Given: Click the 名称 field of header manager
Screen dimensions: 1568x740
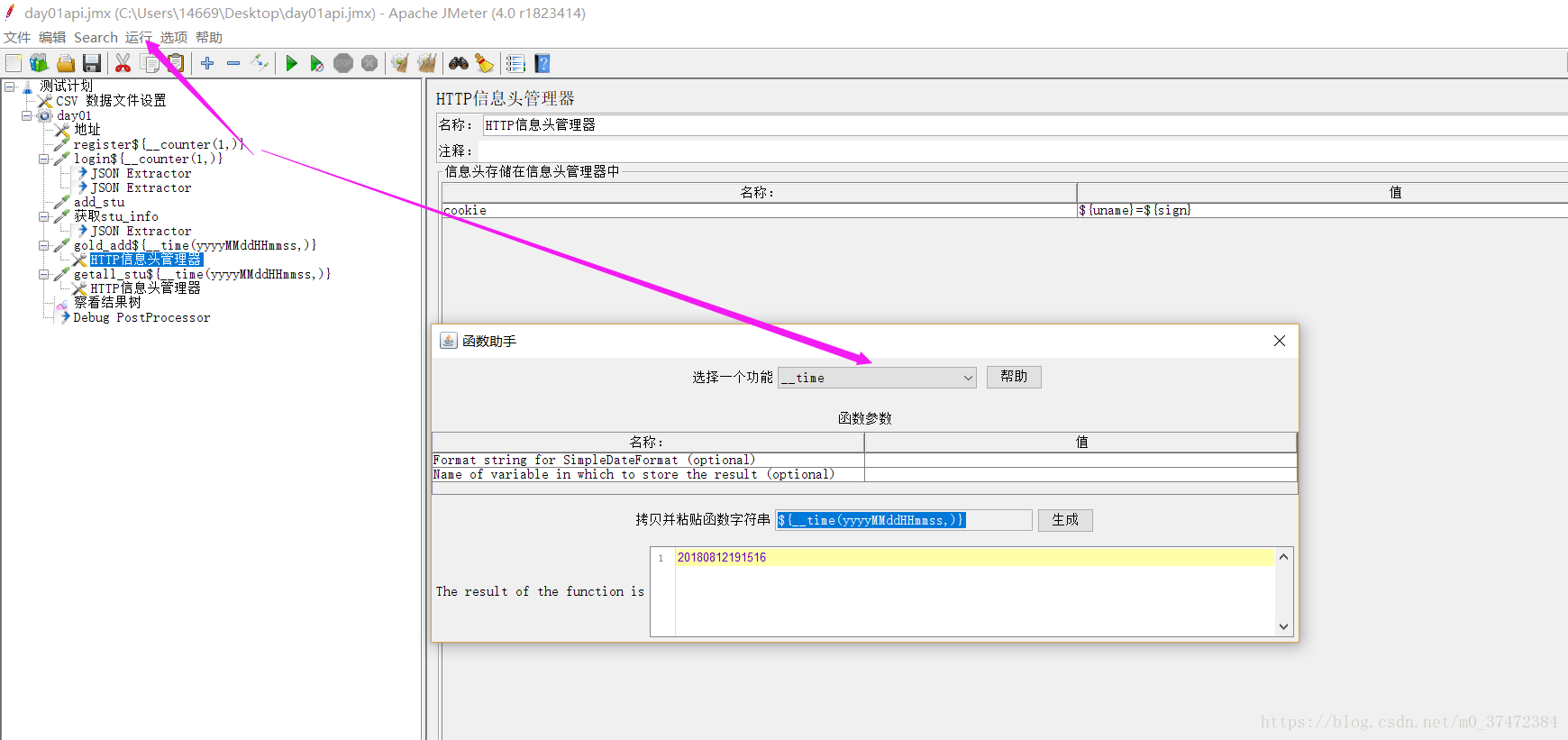Looking at the screenshot, I should click(x=1025, y=125).
